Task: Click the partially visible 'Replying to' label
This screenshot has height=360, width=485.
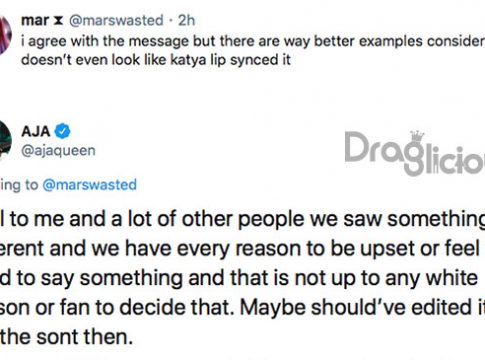Action: [19, 185]
